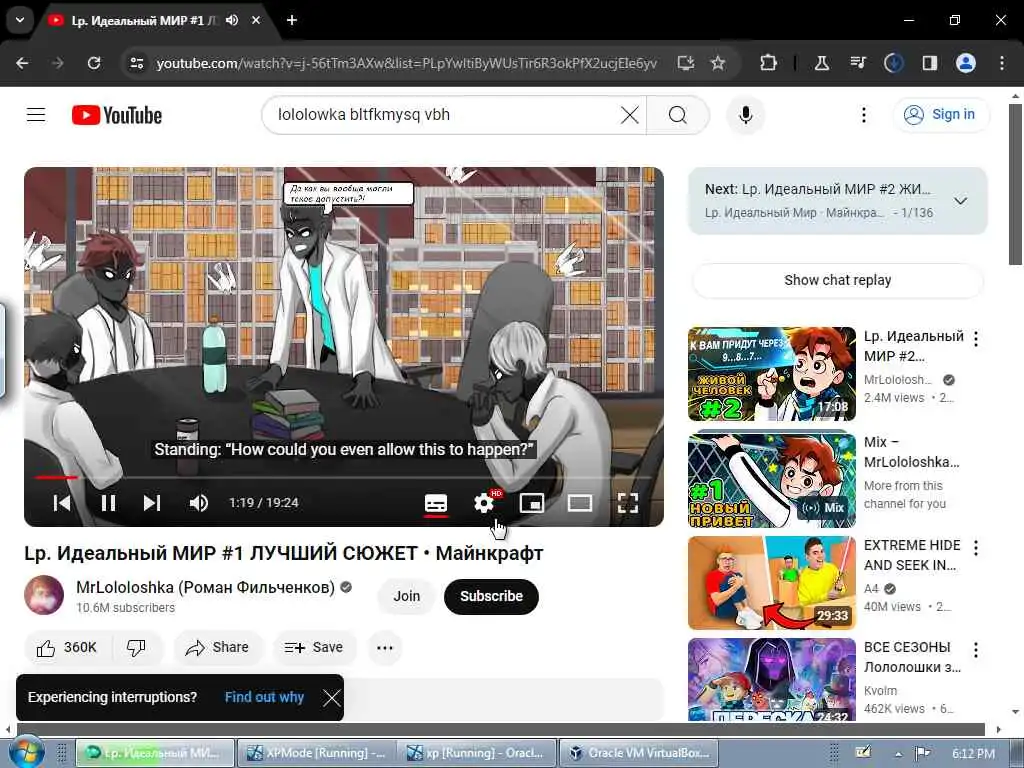Open MrLololoshka channel avatar
Viewport: 1024px width, 768px height.
click(x=44, y=595)
